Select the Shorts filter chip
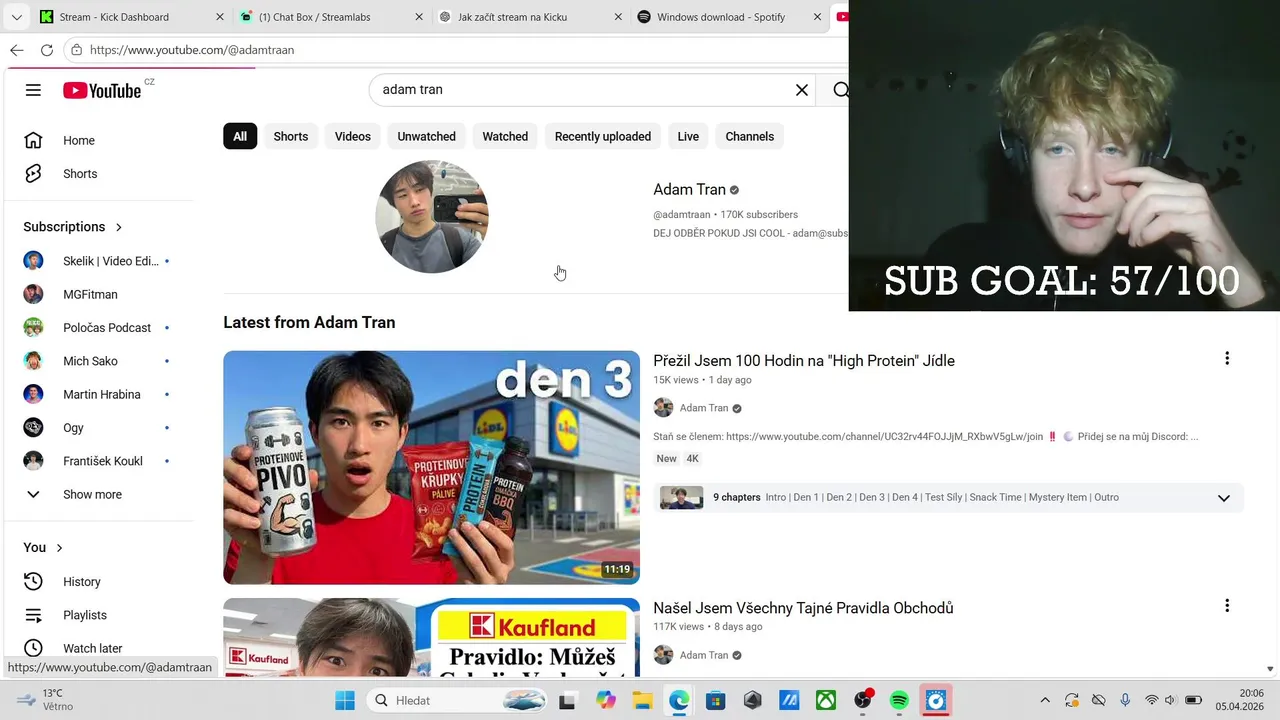This screenshot has width=1280, height=720. pos(291,137)
